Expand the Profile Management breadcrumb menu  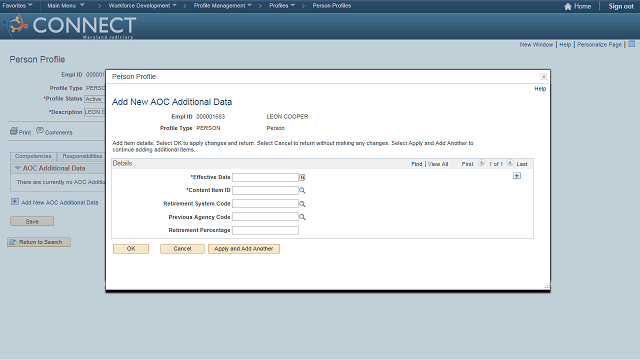click(222, 6)
